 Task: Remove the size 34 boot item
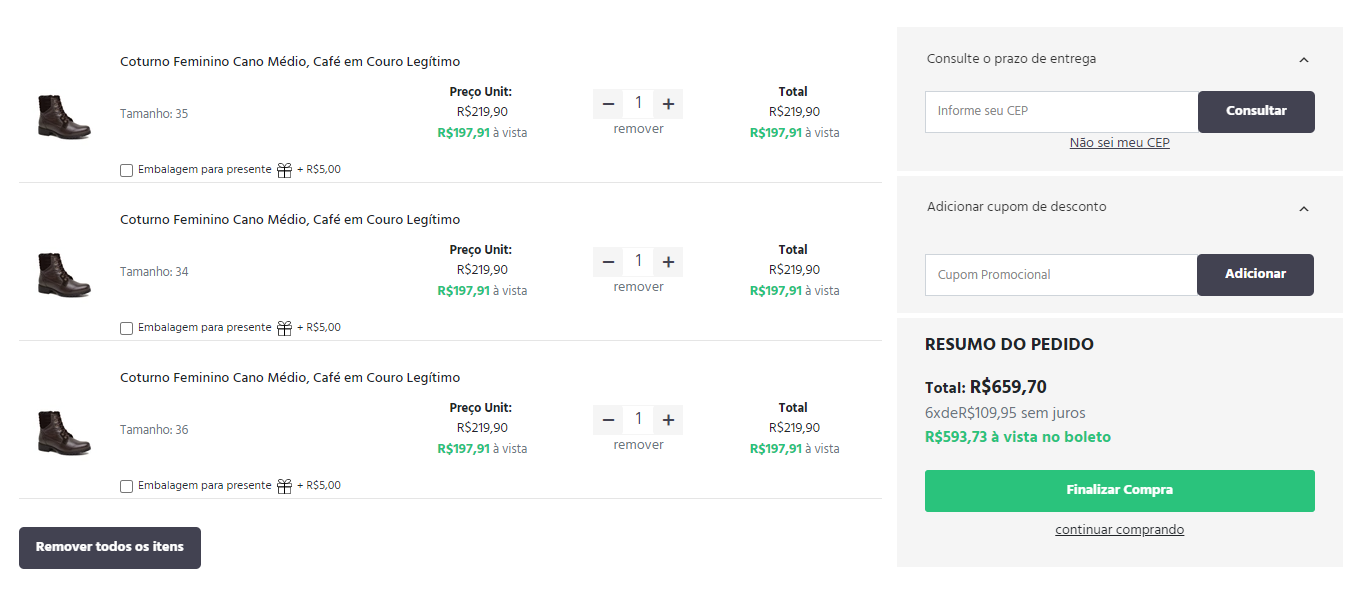638,287
